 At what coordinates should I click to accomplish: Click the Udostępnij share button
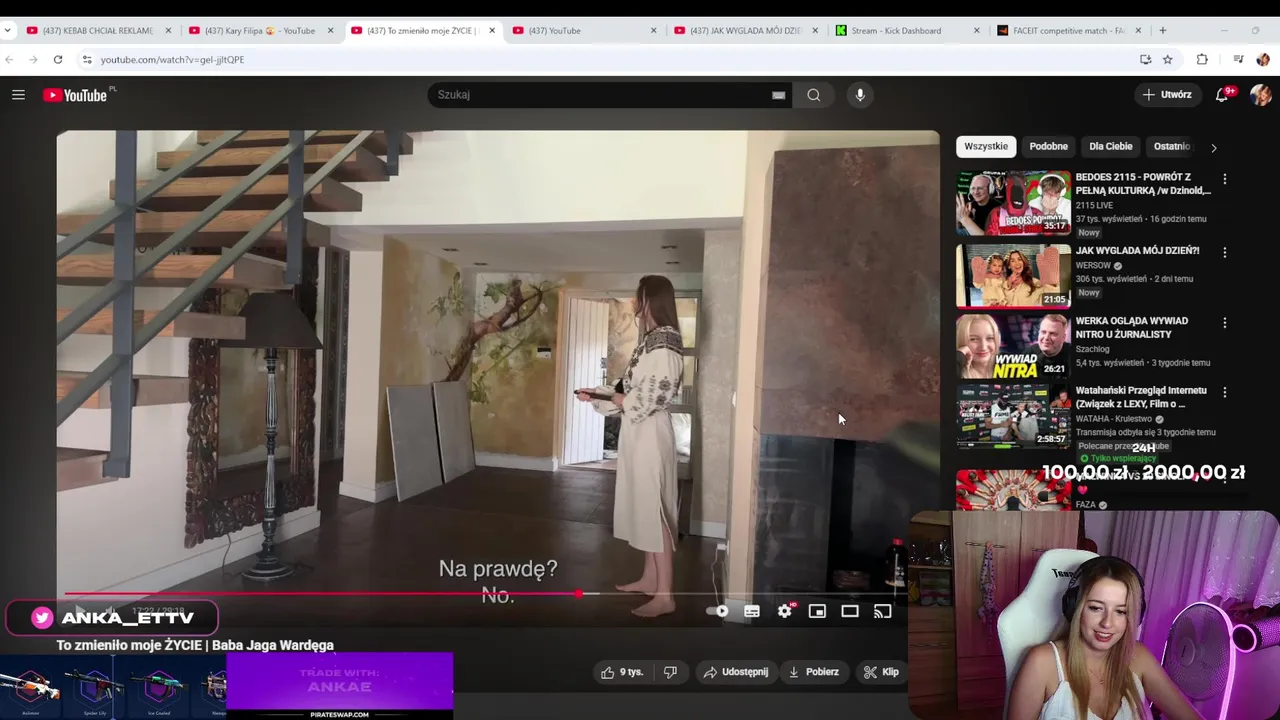point(736,672)
